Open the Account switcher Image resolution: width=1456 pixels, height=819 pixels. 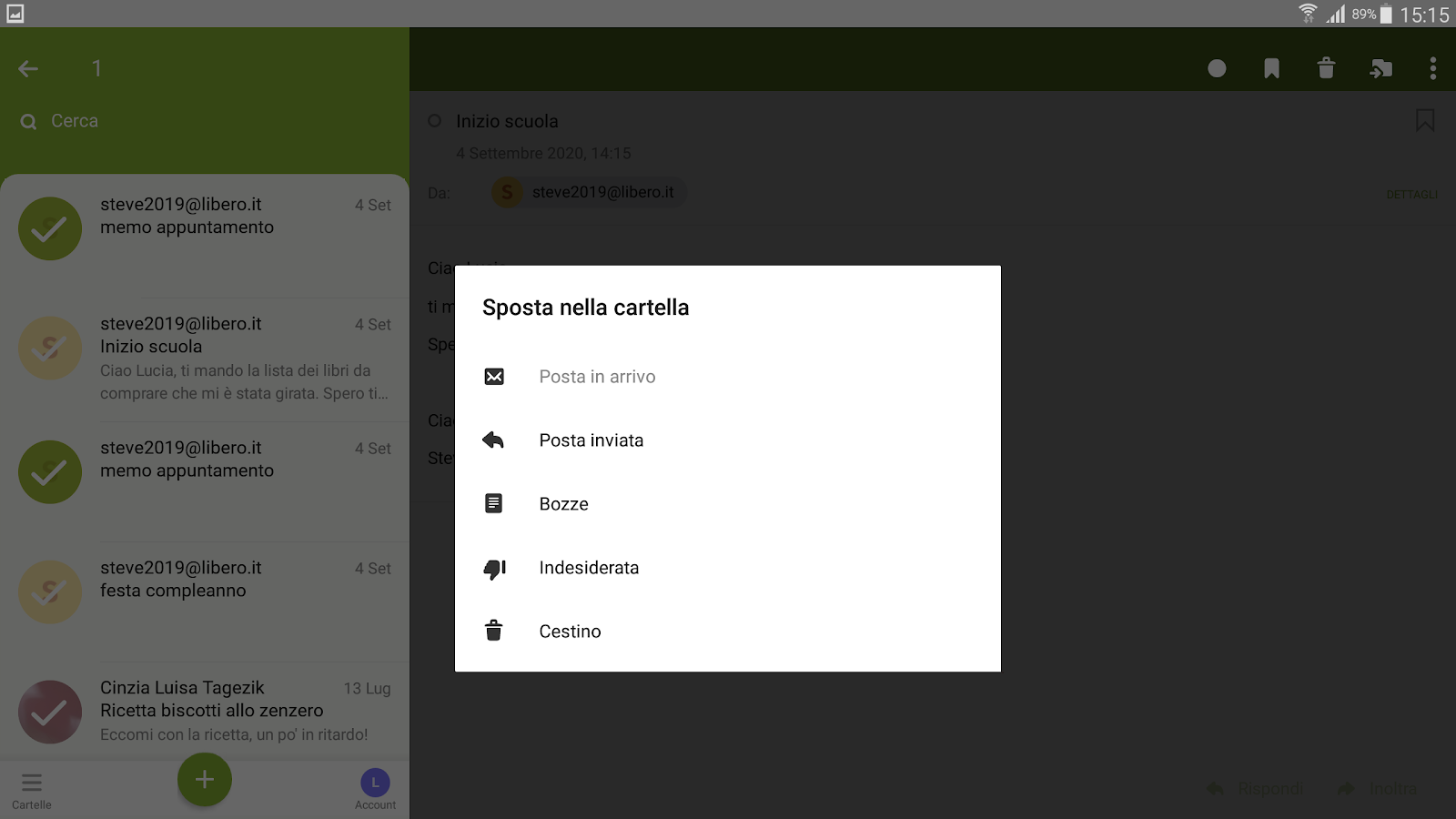[x=376, y=790]
